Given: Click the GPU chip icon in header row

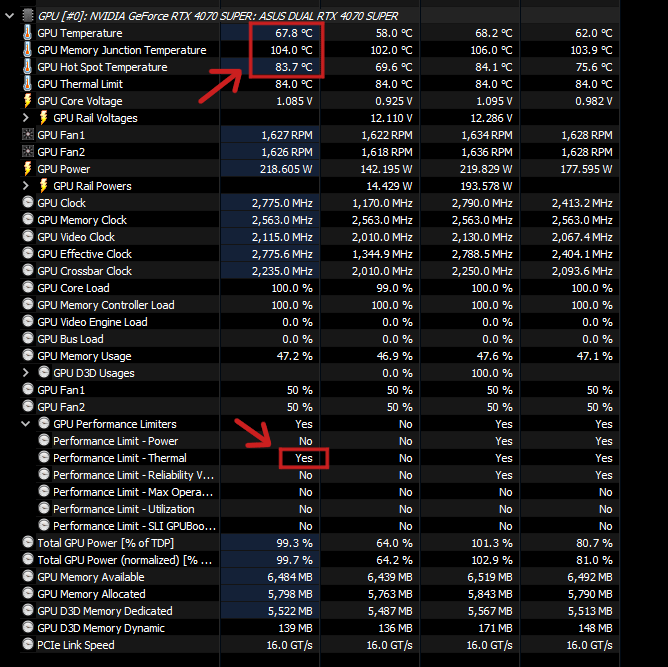Looking at the screenshot, I should [x=28, y=16].
